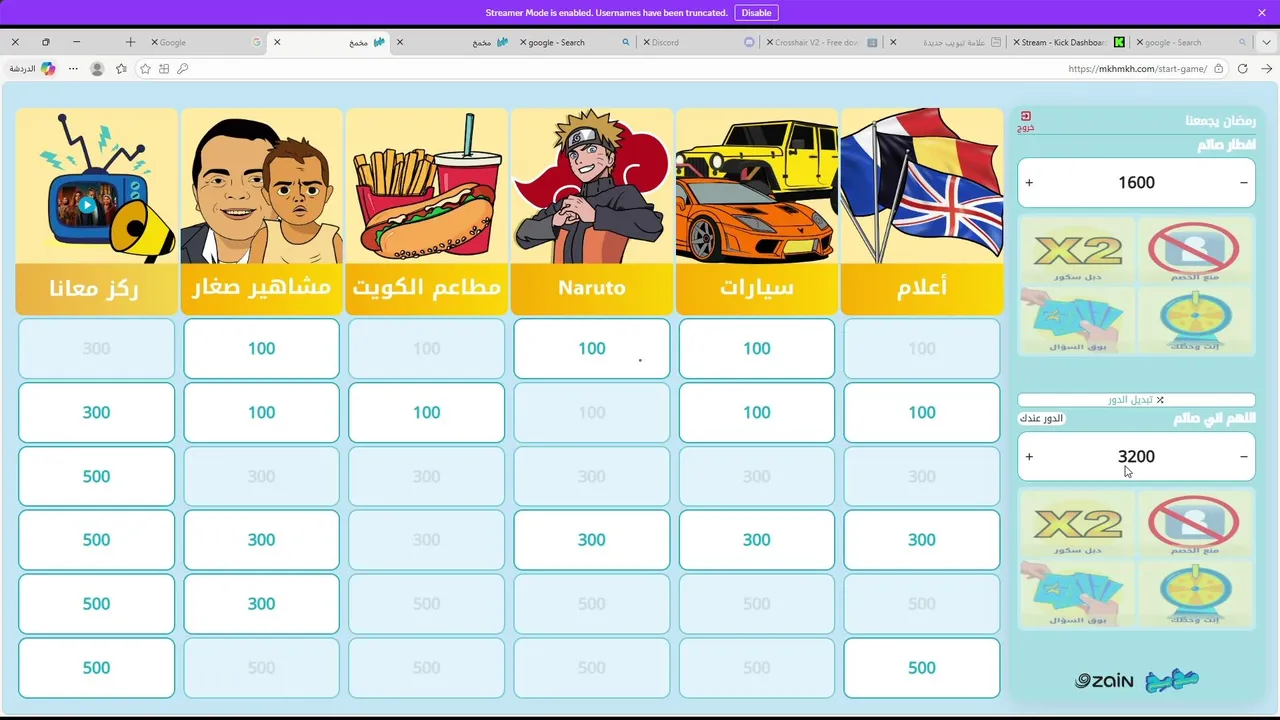Image resolution: width=1280 pixels, height=720 pixels.
Task: Switch to Crosshair V2 tab
Action: coord(822,42)
